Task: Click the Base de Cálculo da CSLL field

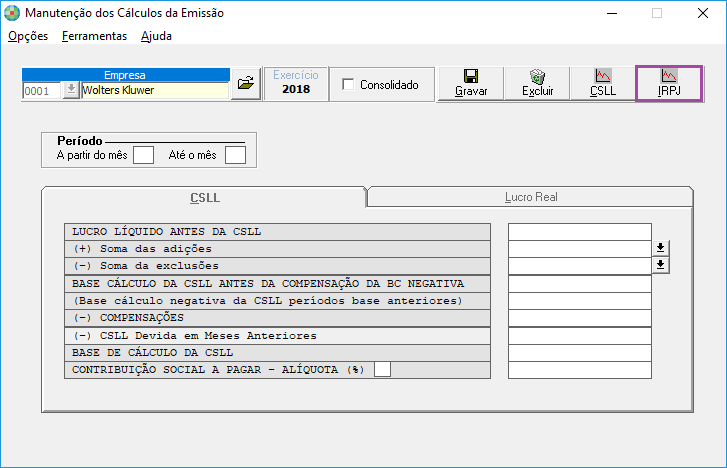Action: [580, 353]
